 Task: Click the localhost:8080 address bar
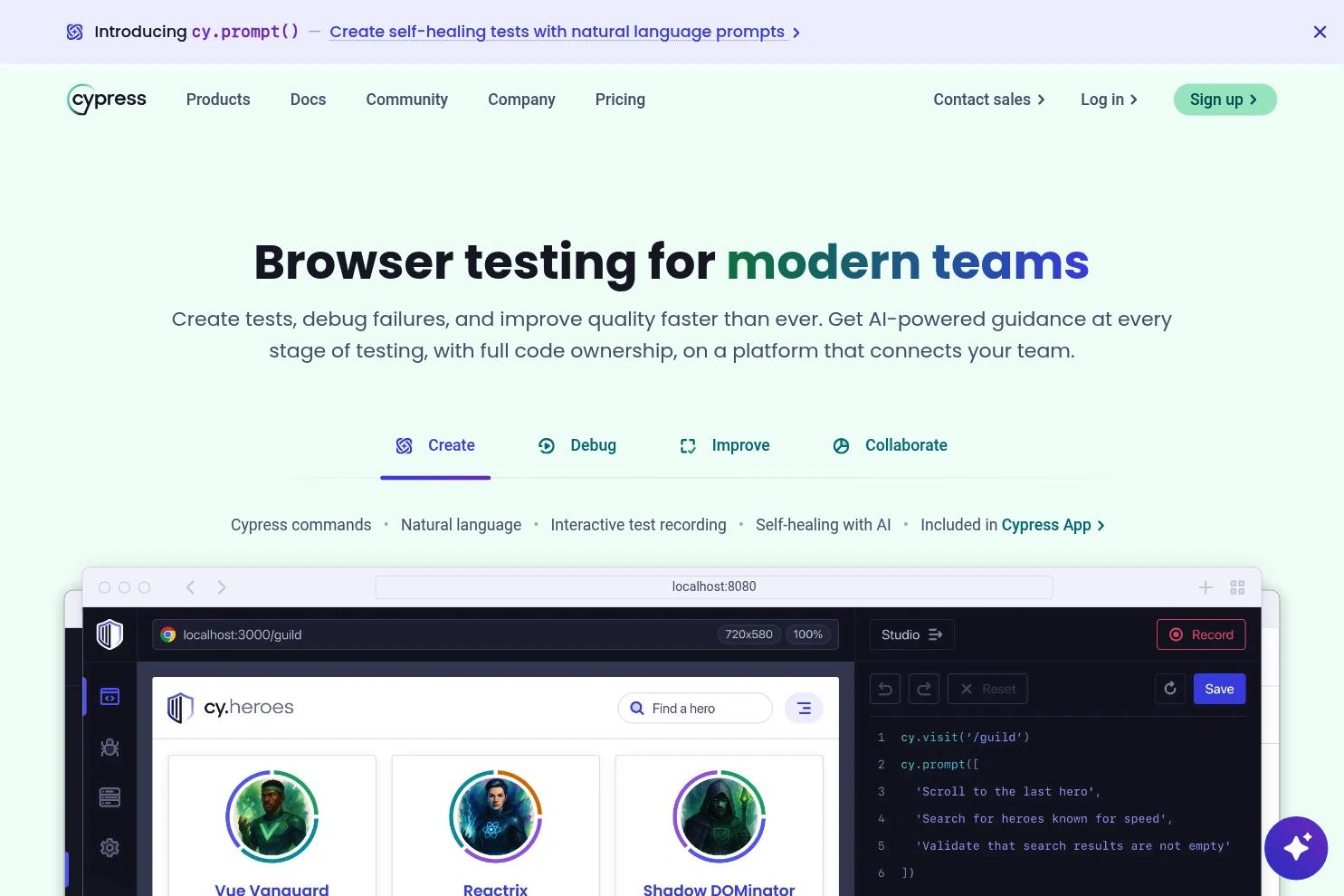tap(714, 586)
